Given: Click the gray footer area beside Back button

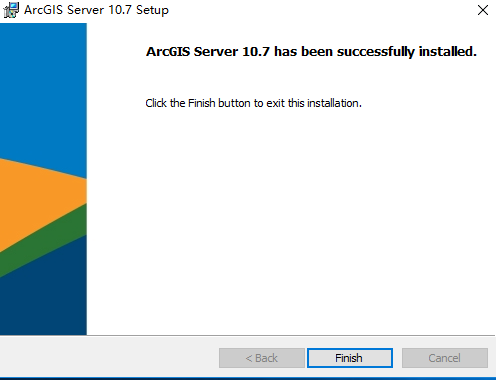Looking at the screenshot, I should [x=110, y=358].
